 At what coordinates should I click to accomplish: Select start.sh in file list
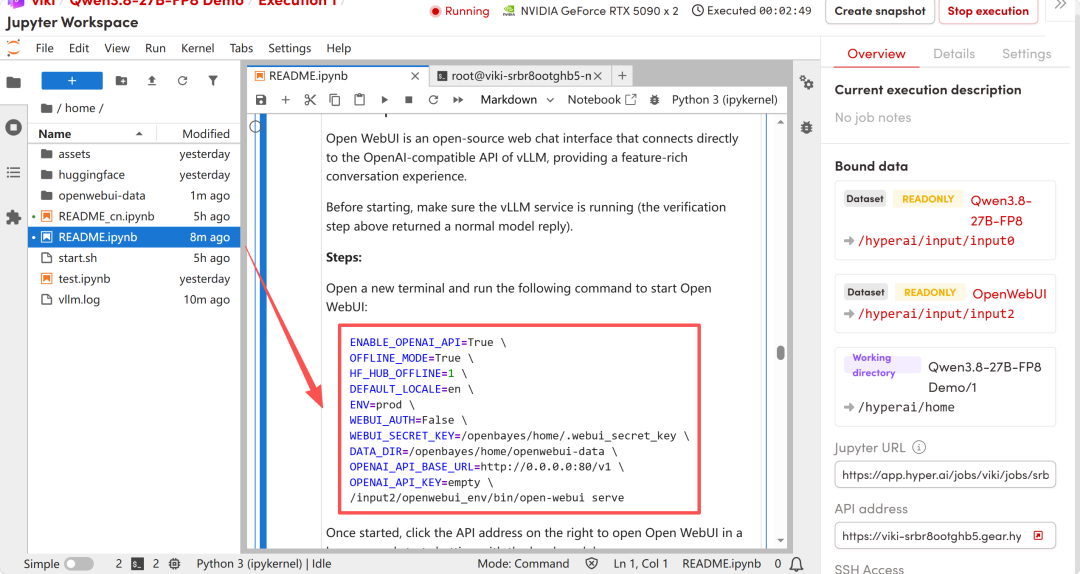[x=134, y=258]
